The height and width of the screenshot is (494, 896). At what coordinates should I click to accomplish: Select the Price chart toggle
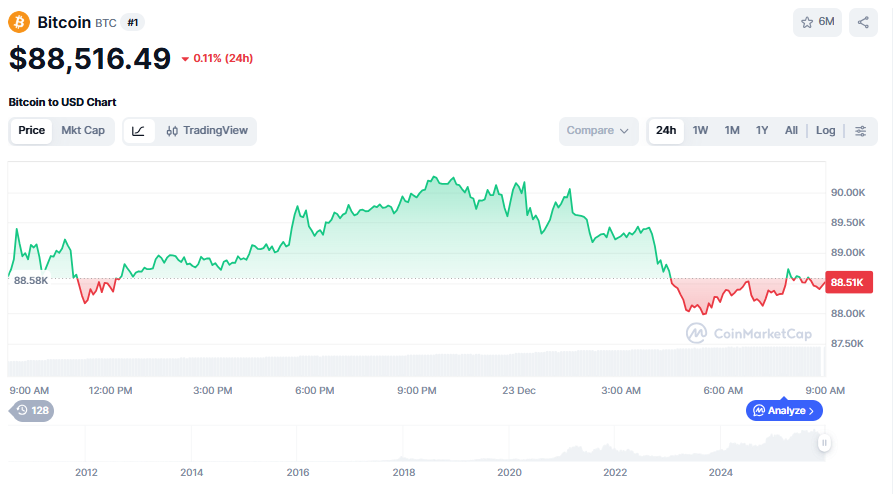(32, 131)
